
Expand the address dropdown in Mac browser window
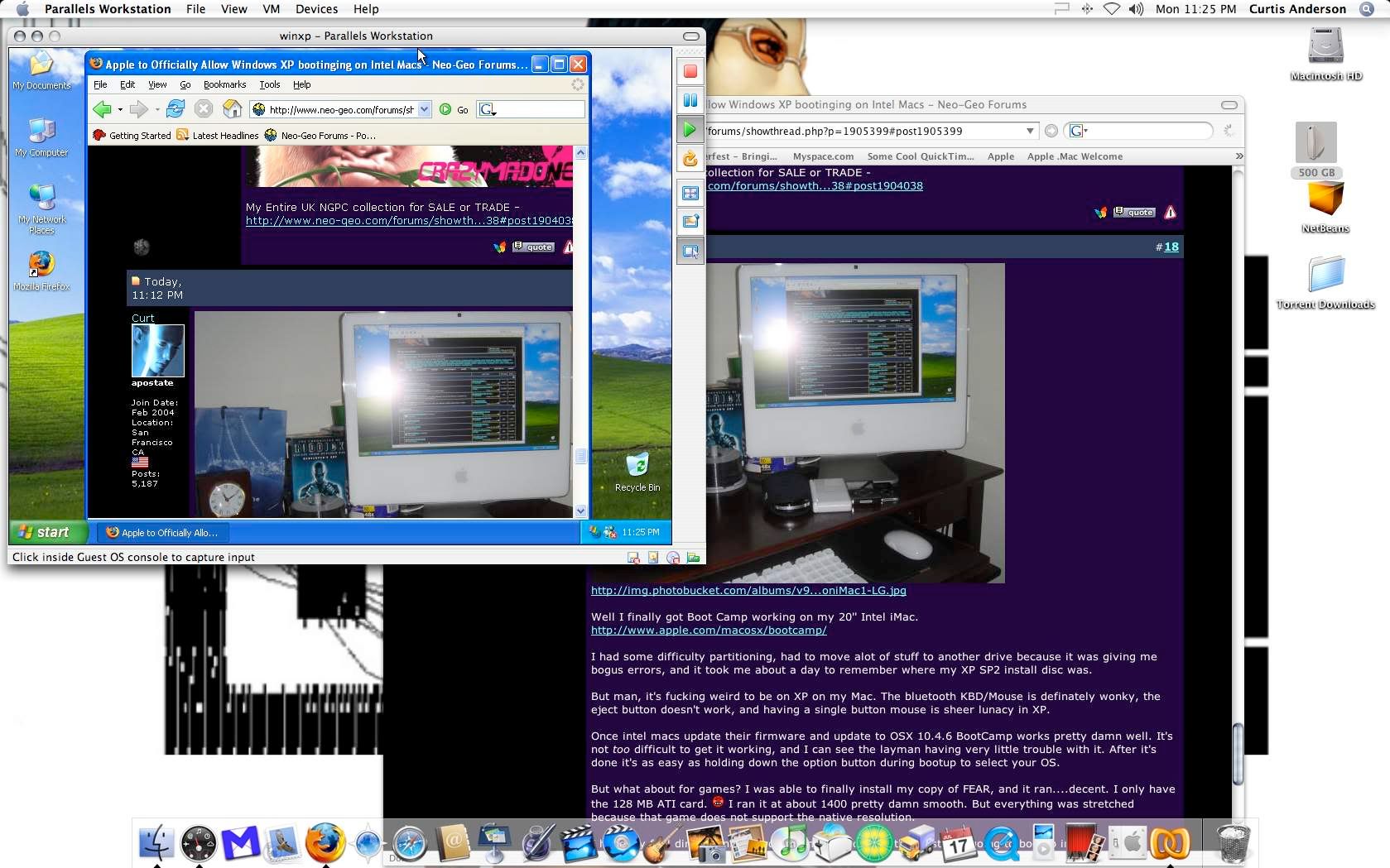coord(1030,131)
